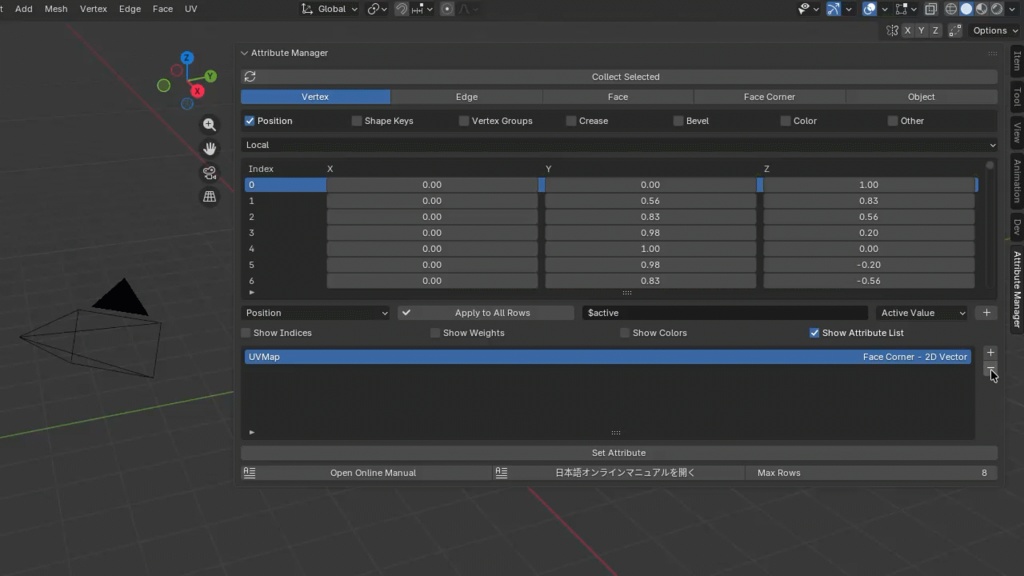Toggle orthographic grid view icon
This screenshot has width=1024, height=576.
[209, 196]
